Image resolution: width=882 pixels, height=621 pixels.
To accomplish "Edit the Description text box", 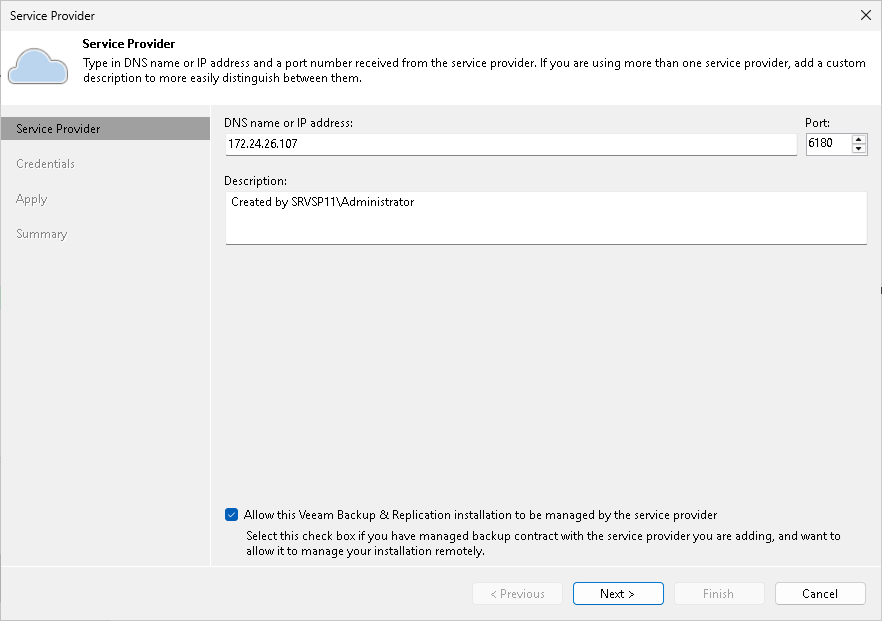I will 545,217.
